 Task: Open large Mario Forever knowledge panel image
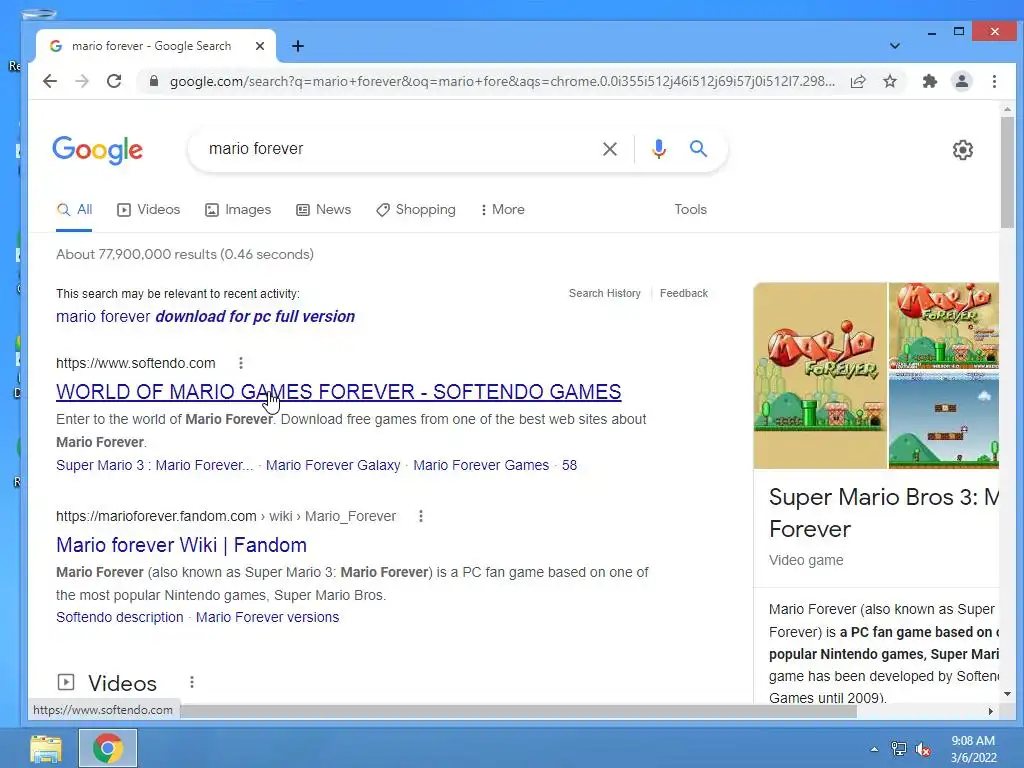click(x=820, y=376)
